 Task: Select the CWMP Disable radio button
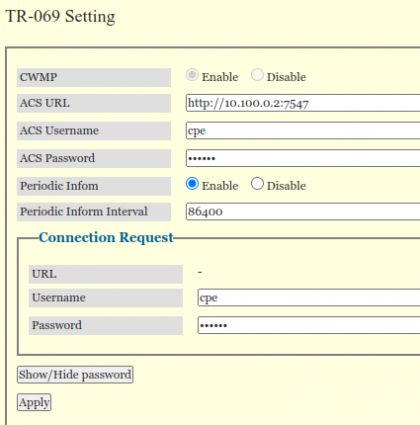pyautogui.click(x=257, y=75)
